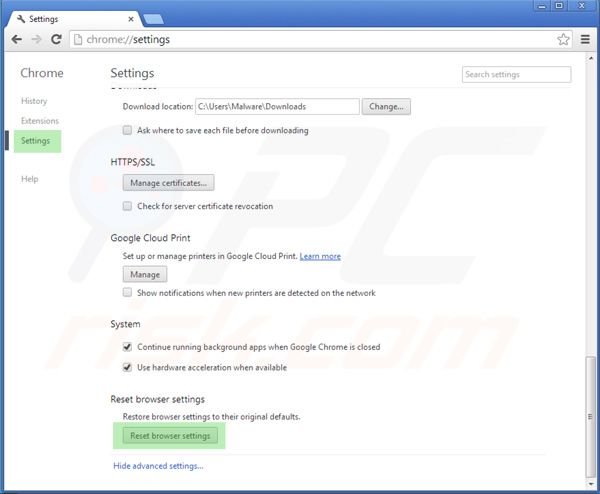Open History in the sidebar
The image size is (600, 494).
click(34, 101)
